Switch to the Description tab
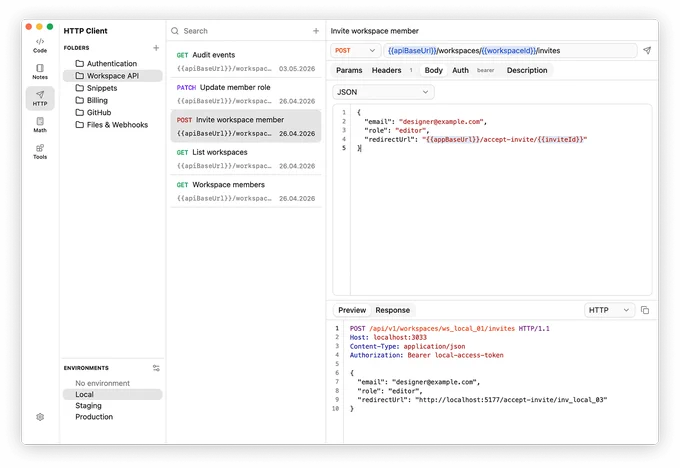This screenshot has height=468, width=680. [x=527, y=70]
